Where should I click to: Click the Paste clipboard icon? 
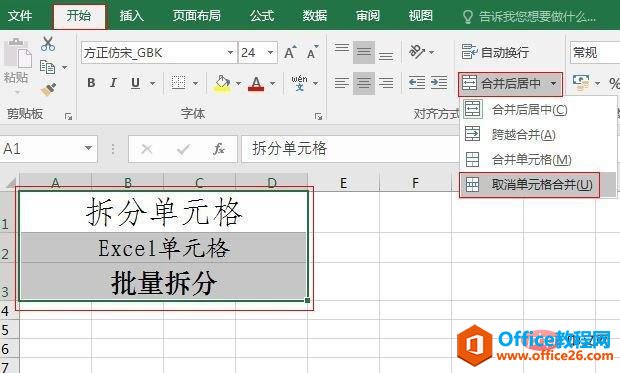tap(17, 53)
